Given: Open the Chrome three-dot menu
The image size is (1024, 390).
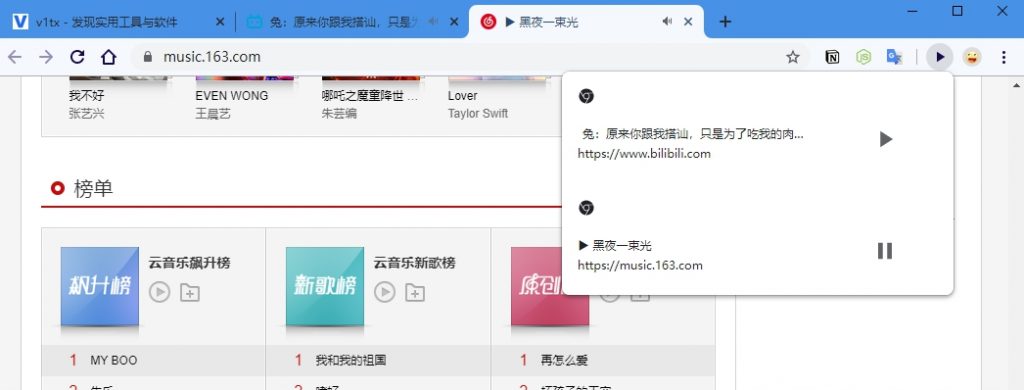Looking at the screenshot, I should coord(1004,57).
